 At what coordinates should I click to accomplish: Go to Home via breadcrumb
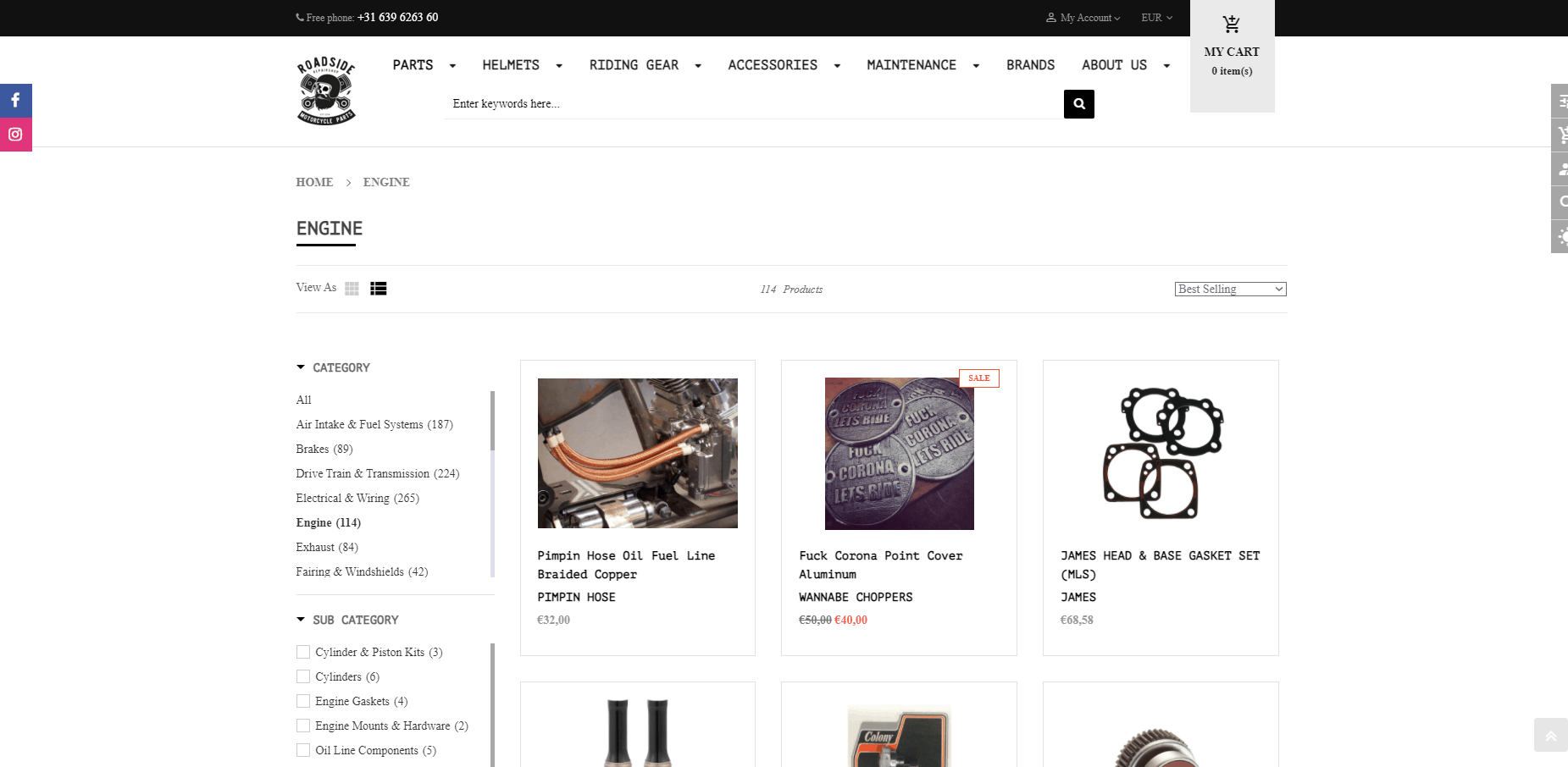314,182
